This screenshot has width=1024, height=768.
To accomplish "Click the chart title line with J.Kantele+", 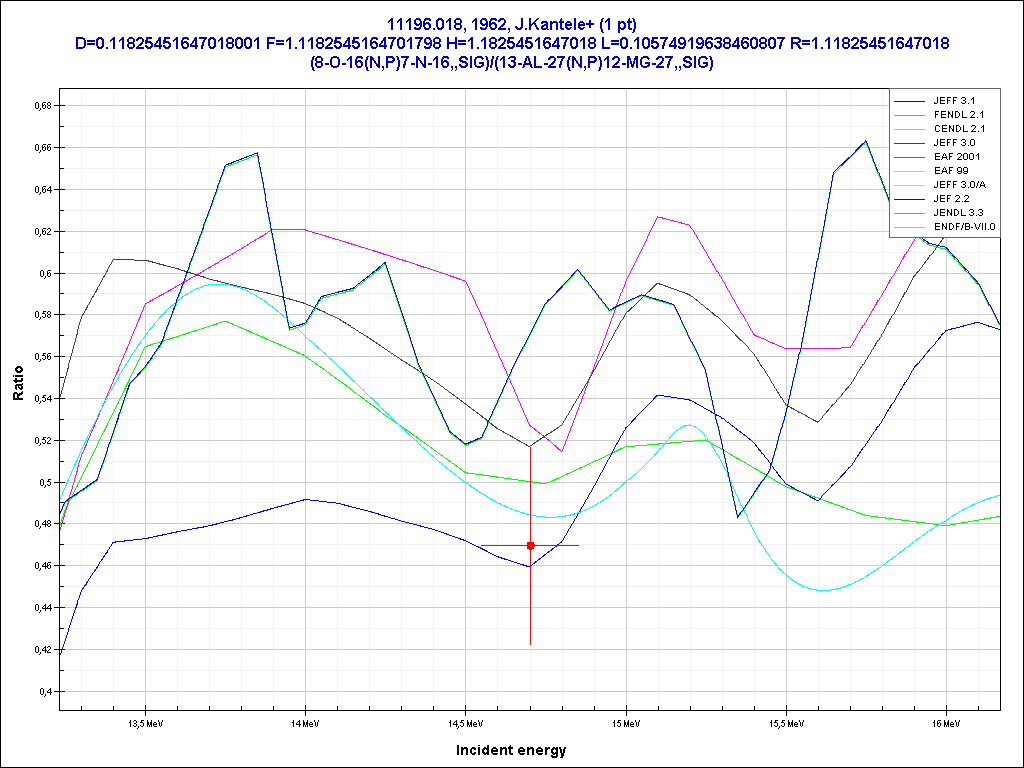I will click(x=511, y=24).
